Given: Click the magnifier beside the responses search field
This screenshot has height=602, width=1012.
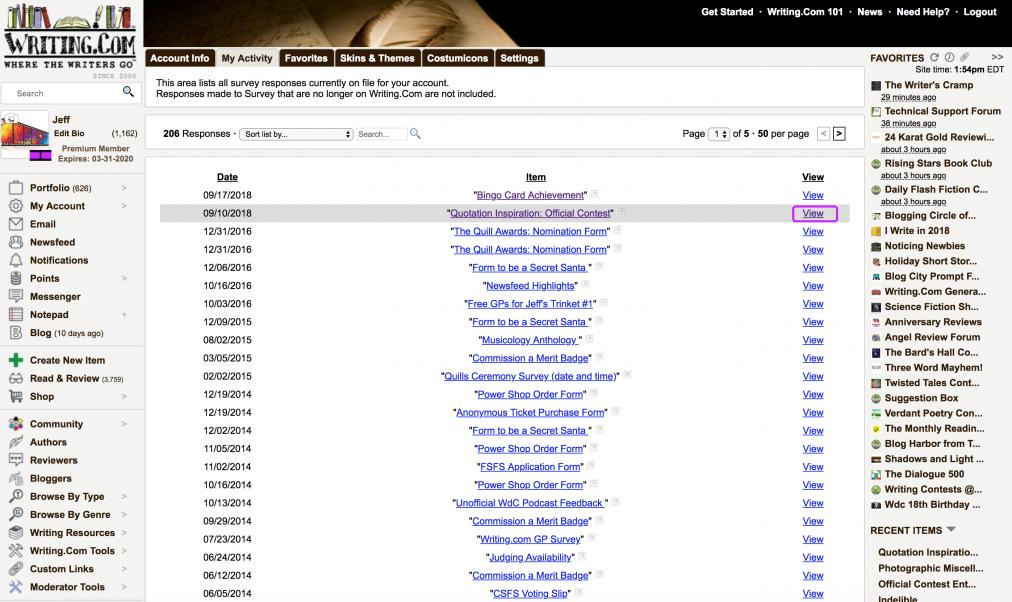Looking at the screenshot, I should pyautogui.click(x=415, y=134).
